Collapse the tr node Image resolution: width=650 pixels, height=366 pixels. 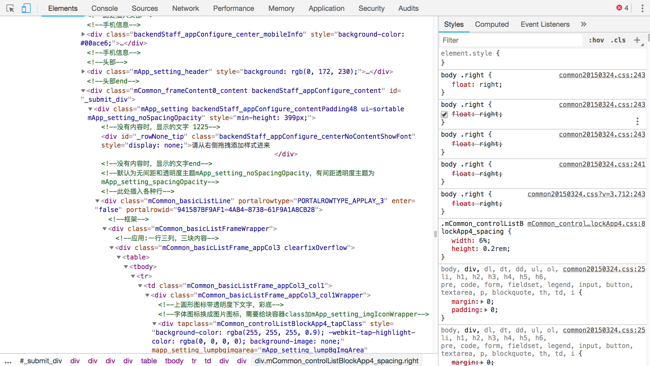pyautogui.click(x=133, y=276)
